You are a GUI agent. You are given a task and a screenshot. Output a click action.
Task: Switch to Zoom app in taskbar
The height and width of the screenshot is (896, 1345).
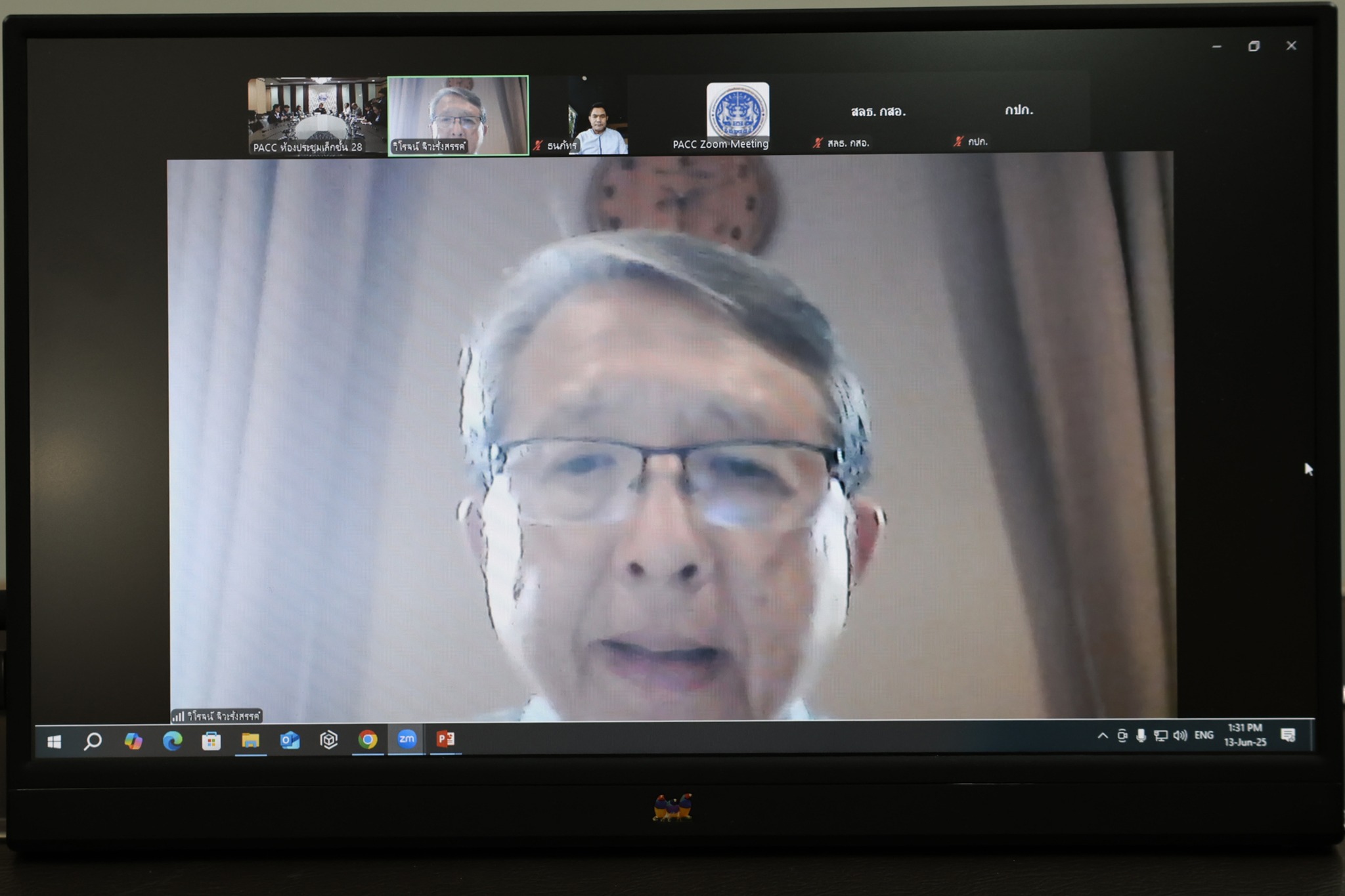[x=407, y=739]
